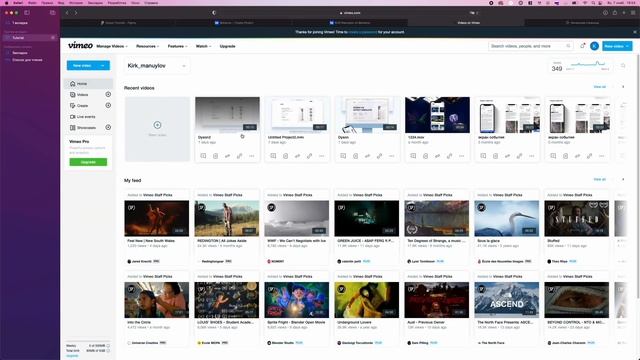
Task: Click plus icon next to Create
Action: [x=108, y=105]
